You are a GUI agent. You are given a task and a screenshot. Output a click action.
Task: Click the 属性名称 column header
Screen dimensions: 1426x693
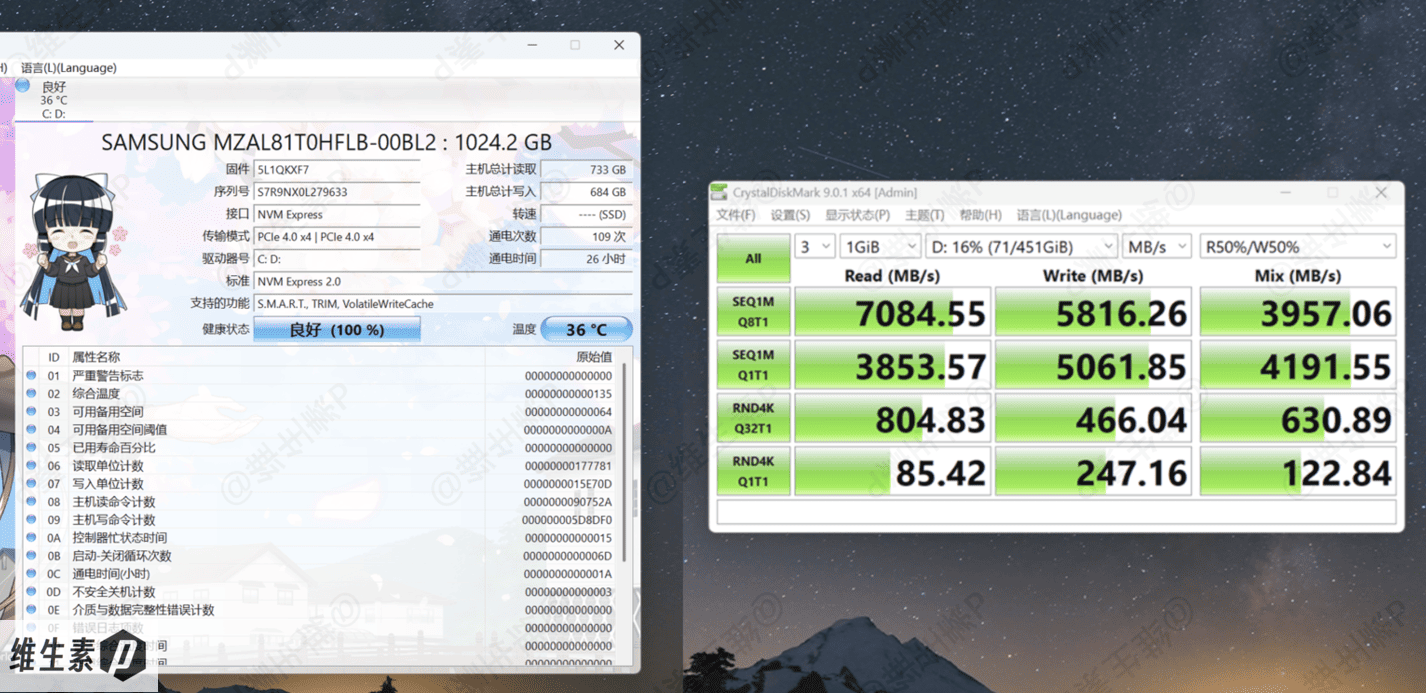point(96,357)
